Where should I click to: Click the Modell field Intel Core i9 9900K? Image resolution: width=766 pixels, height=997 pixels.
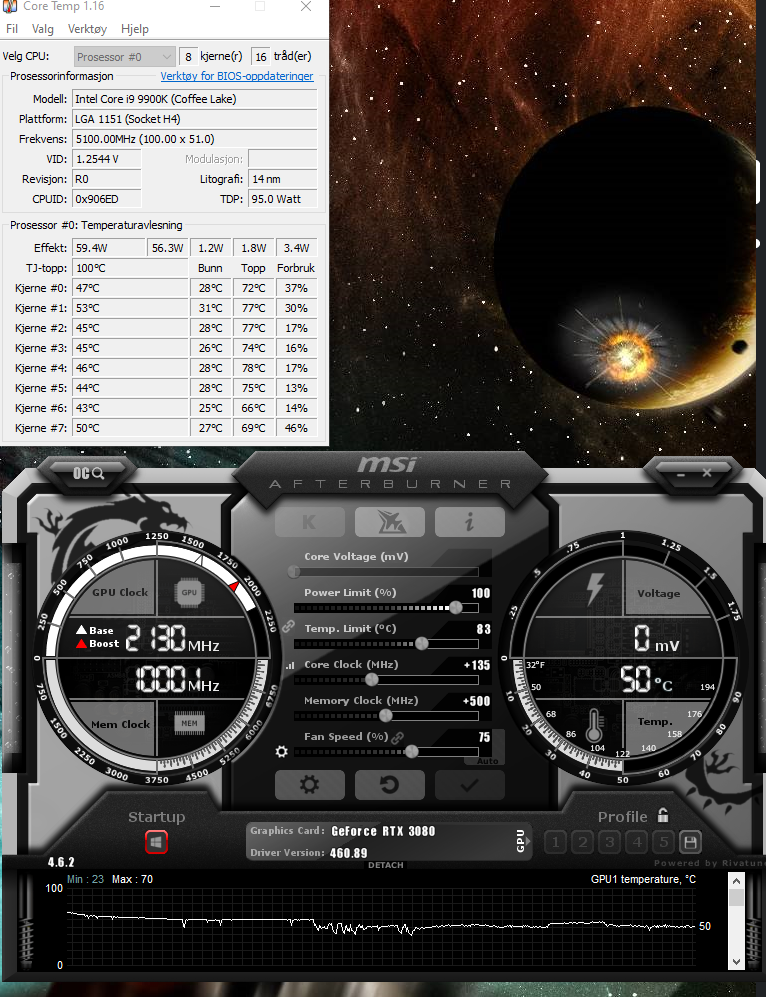pos(195,99)
